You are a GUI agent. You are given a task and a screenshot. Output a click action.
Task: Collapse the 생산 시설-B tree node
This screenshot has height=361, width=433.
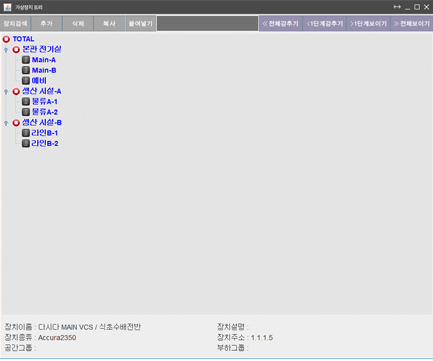[x=6, y=123]
